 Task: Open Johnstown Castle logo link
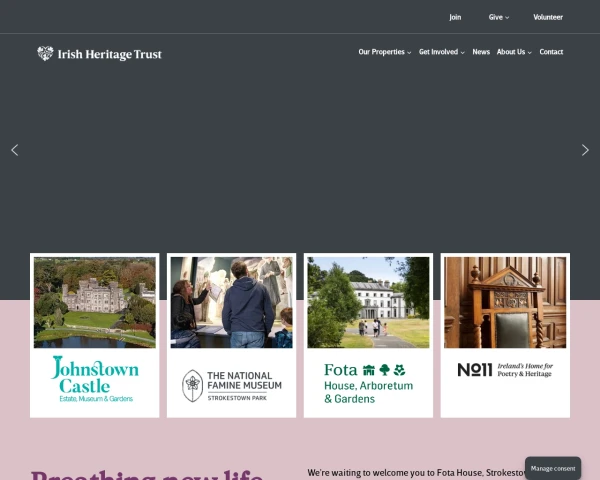click(95, 379)
